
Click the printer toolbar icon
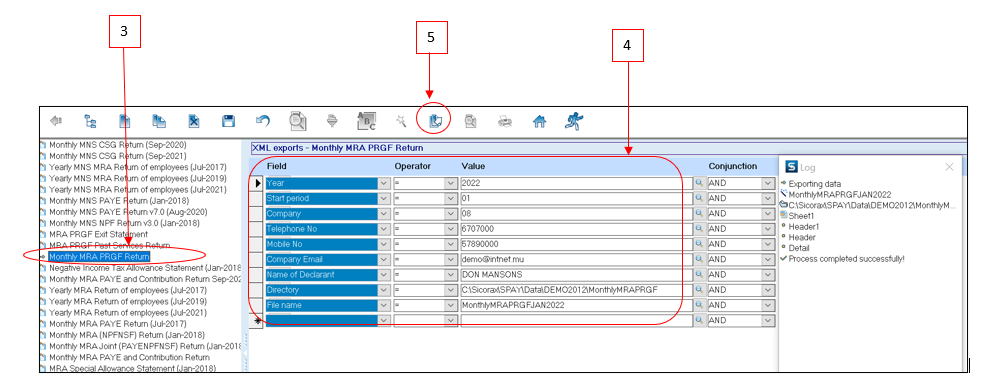504,120
